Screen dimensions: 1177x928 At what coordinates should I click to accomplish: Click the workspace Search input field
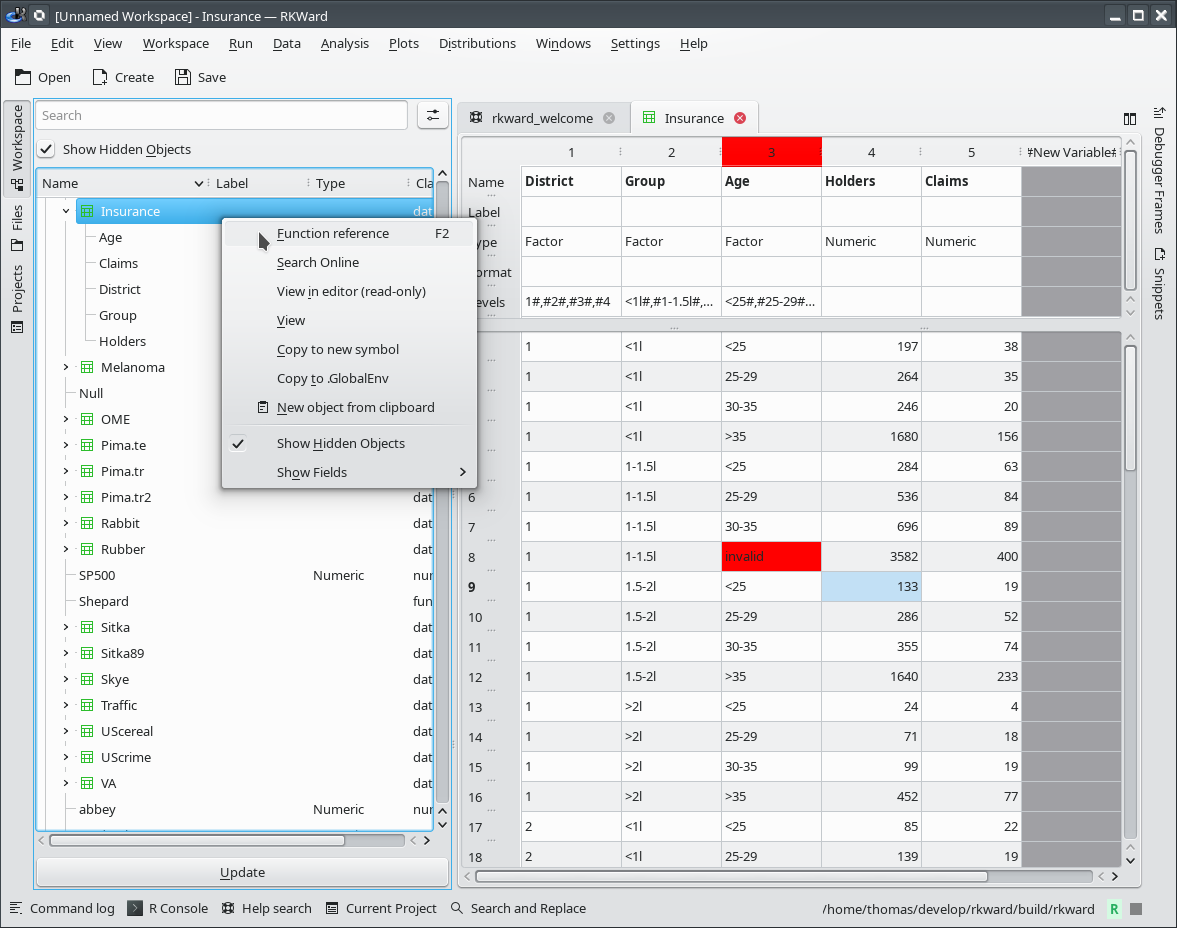[x=221, y=116]
